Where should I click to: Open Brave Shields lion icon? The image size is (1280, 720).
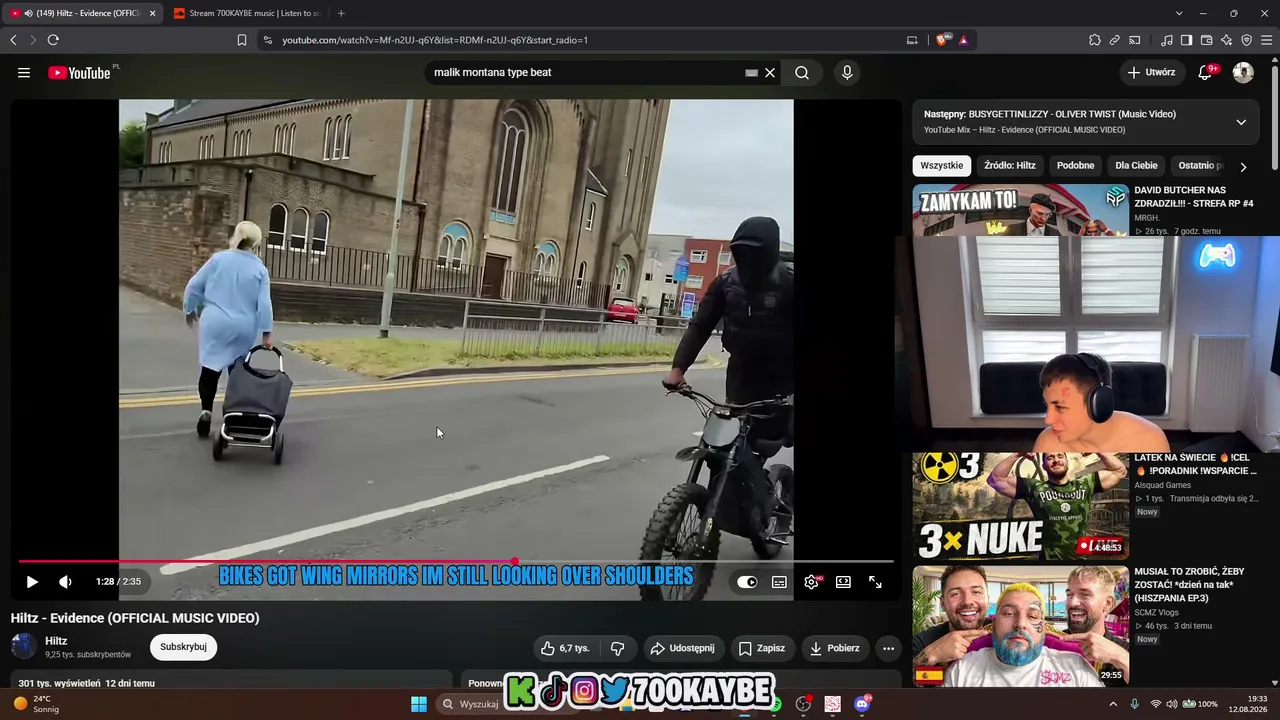pyautogui.click(x=941, y=40)
